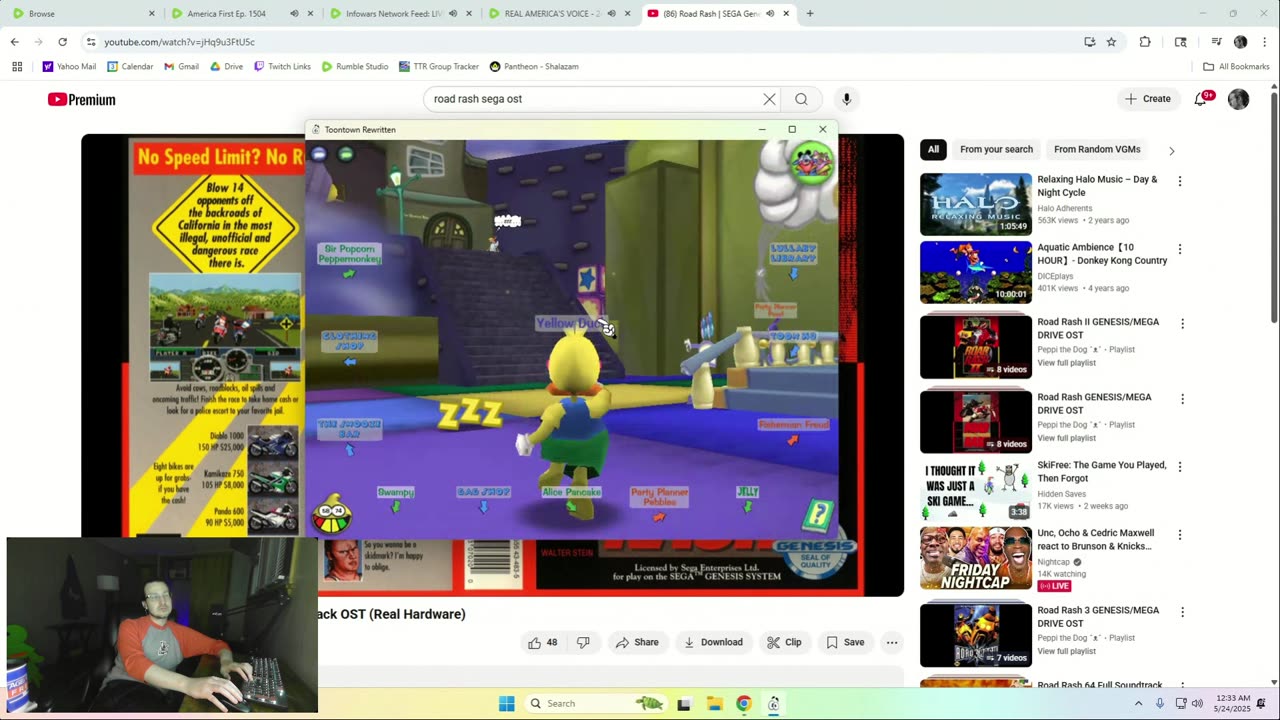
Task: Click the Create button
Action: pos(1147,99)
